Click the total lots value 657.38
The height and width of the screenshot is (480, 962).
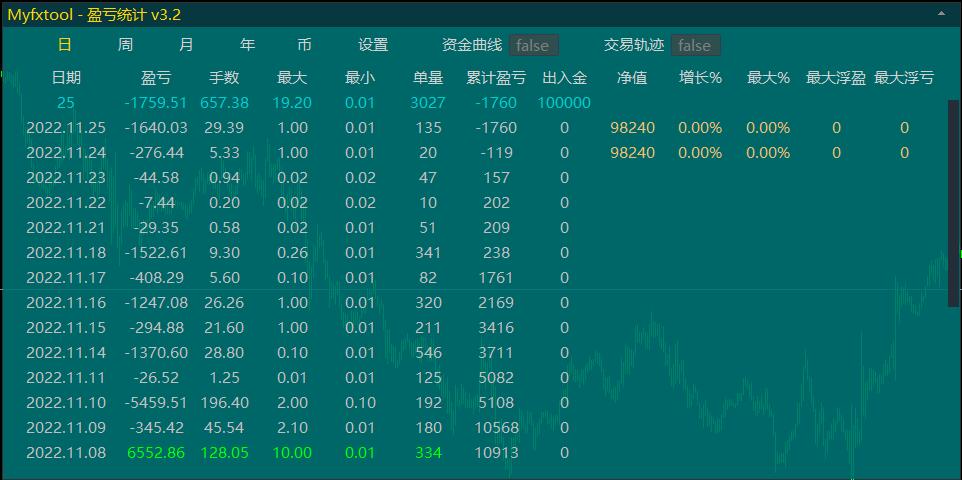[x=225, y=103]
